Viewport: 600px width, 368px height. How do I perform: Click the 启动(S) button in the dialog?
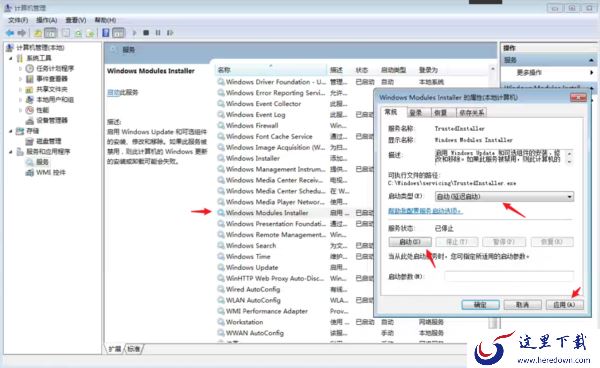(x=410, y=242)
